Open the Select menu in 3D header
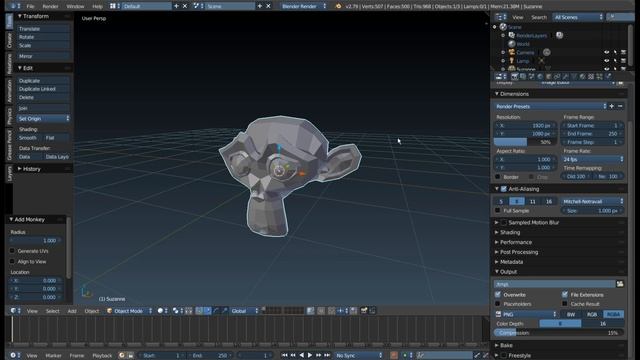The height and width of the screenshot is (360, 640). (52, 311)
